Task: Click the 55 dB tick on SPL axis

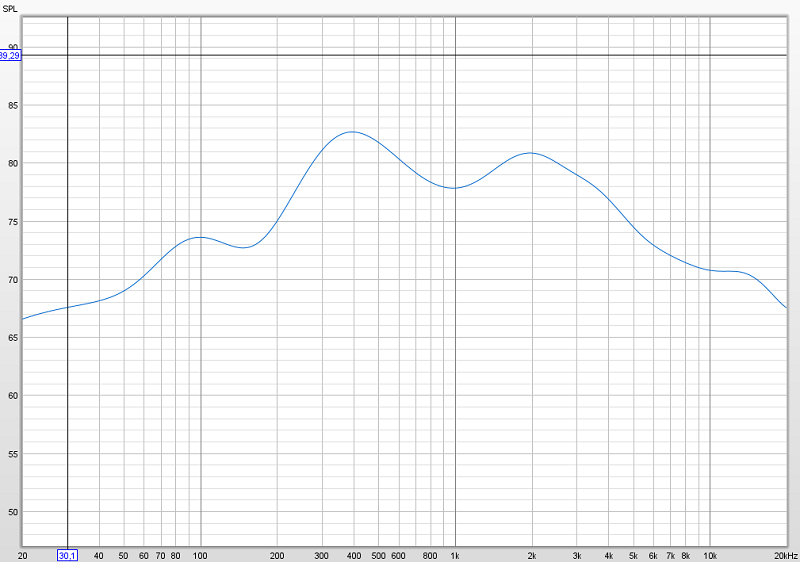Action: click(x=13, y=454)
